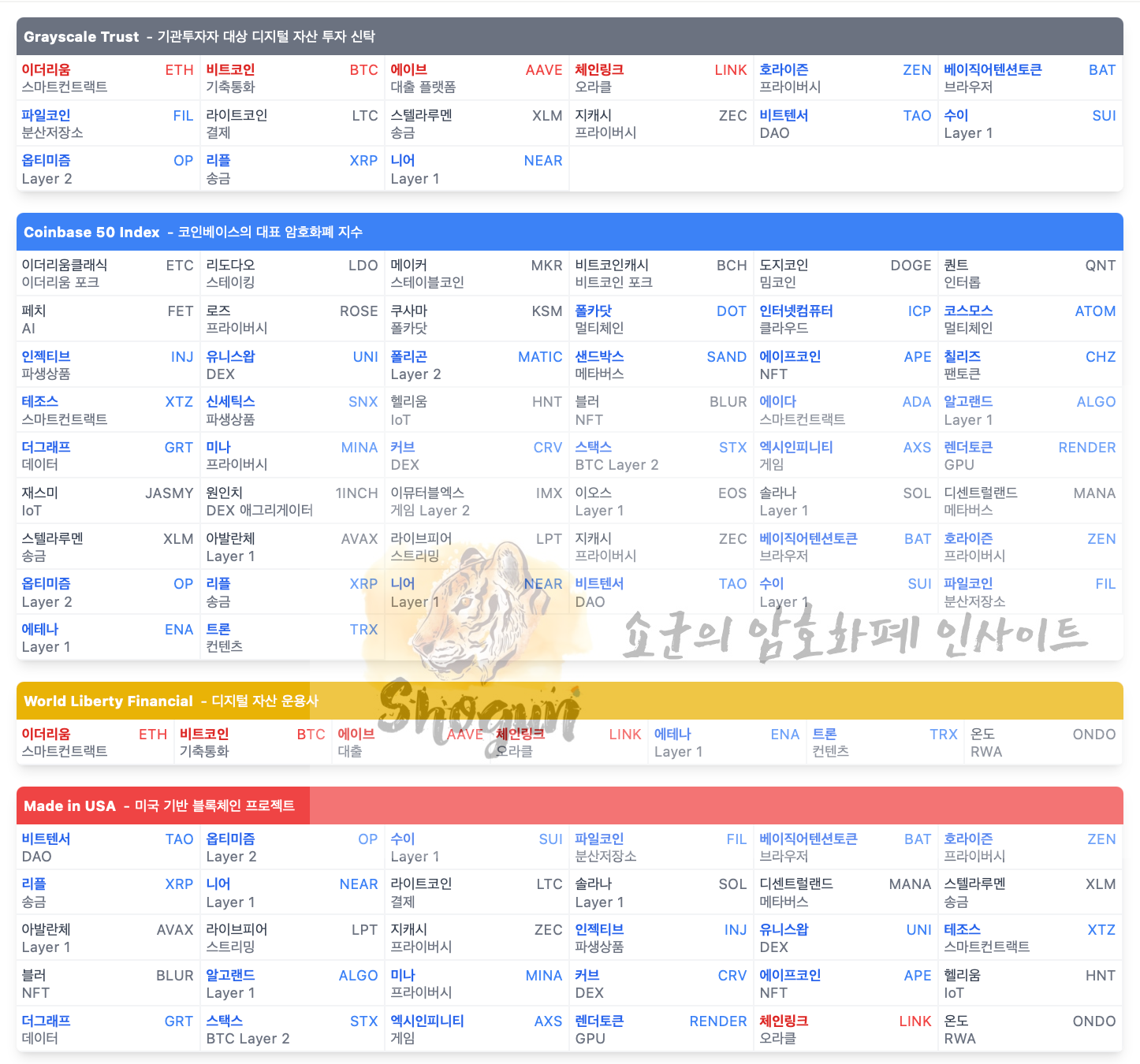Image resolution: width=1140 pixels, height=1064 pixels.
Task: Open the 인터넷컴퓨터 ICP cell
Action: coord(846,319)
